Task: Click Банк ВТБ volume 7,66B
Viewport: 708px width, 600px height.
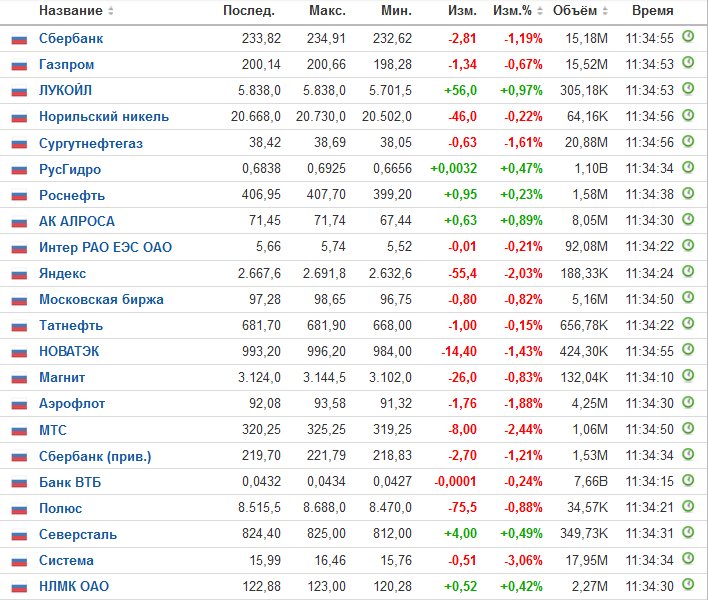Action: 591,482
